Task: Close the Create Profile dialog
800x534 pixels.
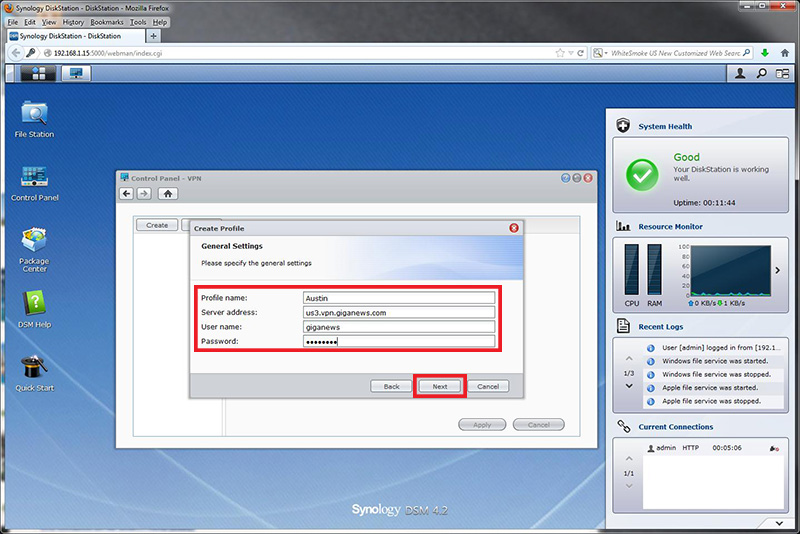Action: coord(514,228)
